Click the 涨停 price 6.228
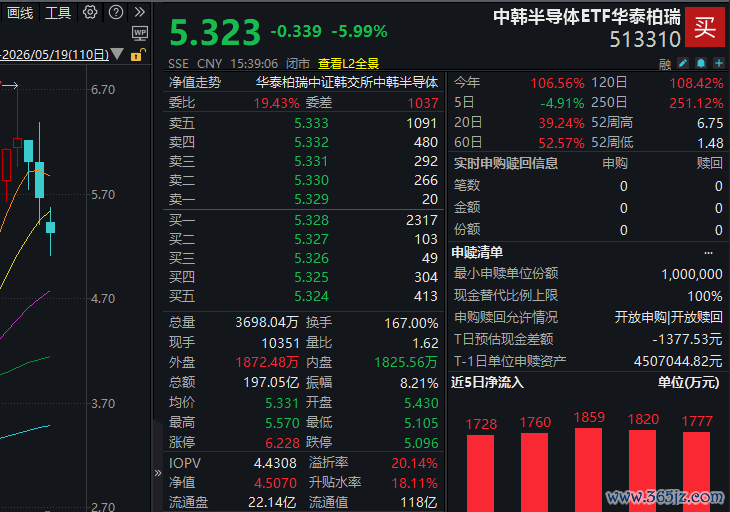The width and height of the screenshot is (730, 512). point(282,443)
